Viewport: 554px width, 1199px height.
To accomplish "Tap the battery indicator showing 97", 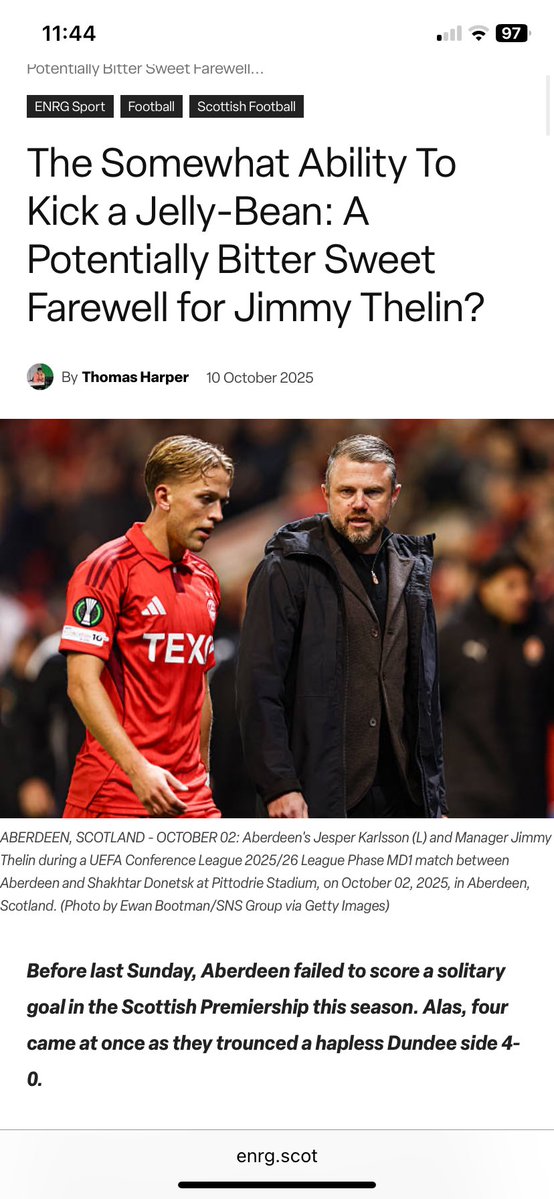I will (512, 33).
